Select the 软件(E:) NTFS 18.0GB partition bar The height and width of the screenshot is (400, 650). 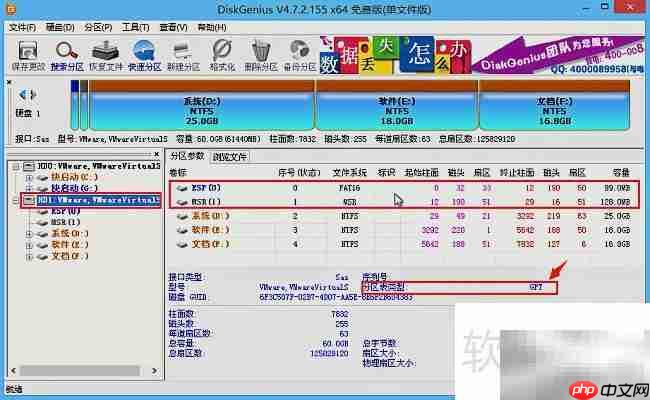[397, 105]
